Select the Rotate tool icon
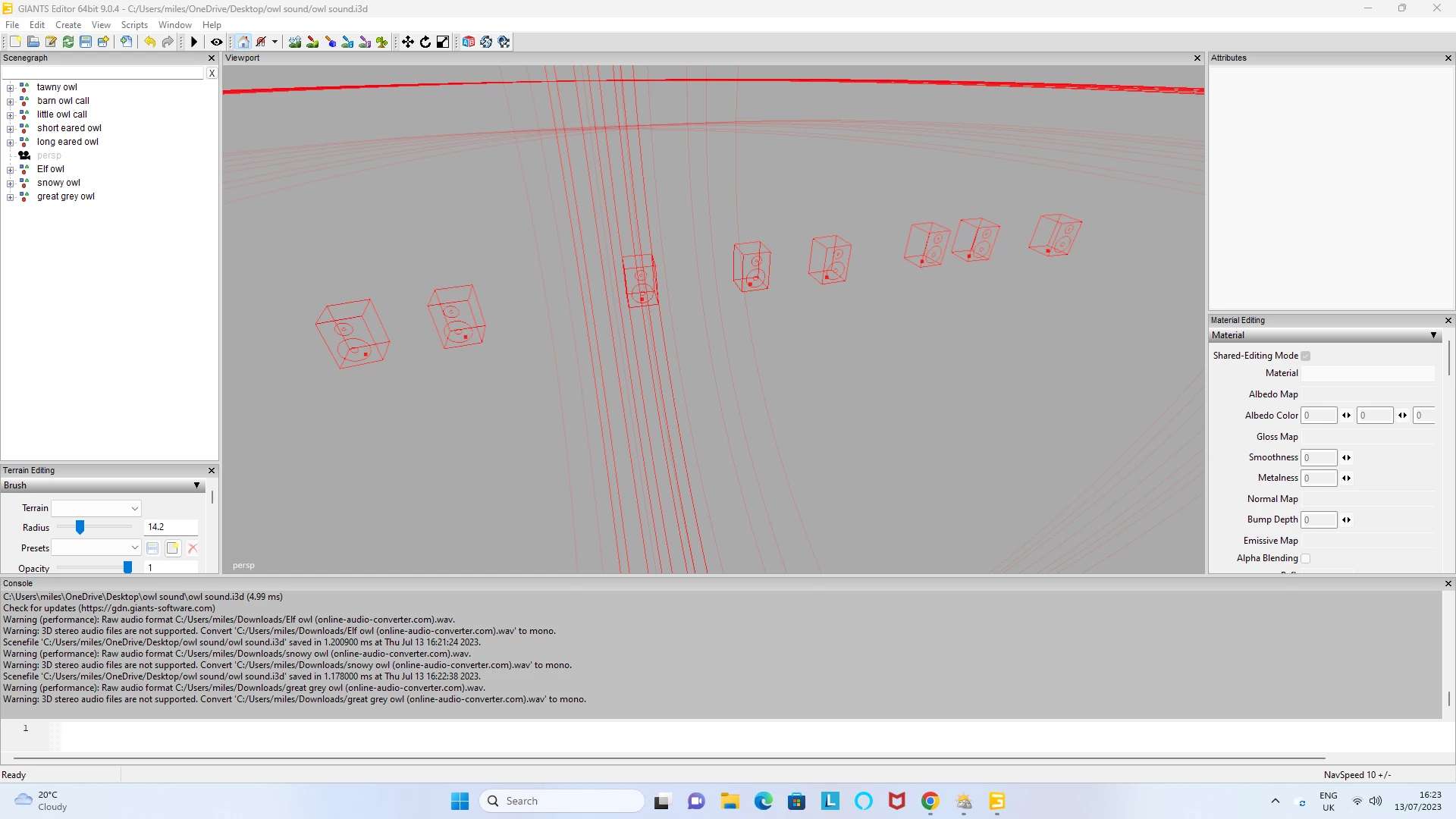This screenshot has width=1456, height=819. pos(425,42)
